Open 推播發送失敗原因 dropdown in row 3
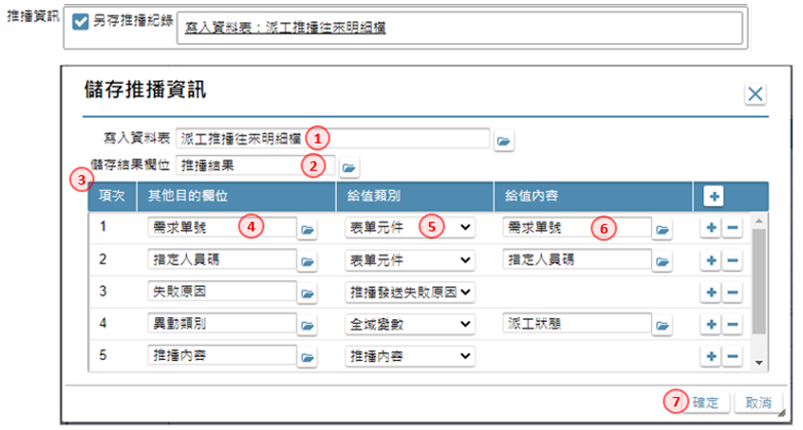Image resolution: width=803 pixels, height=430 pixels. point(410,292)
